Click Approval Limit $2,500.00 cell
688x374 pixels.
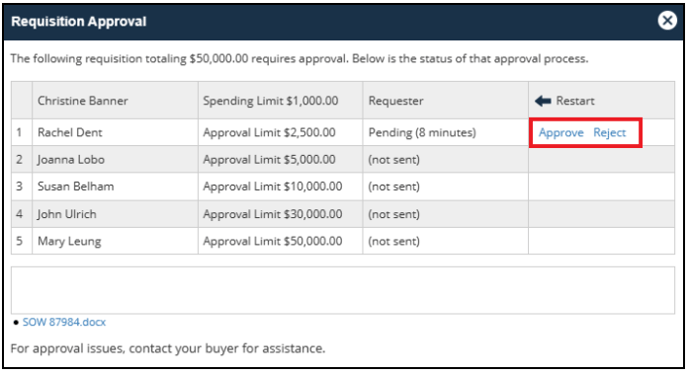(x=280, y=133)
